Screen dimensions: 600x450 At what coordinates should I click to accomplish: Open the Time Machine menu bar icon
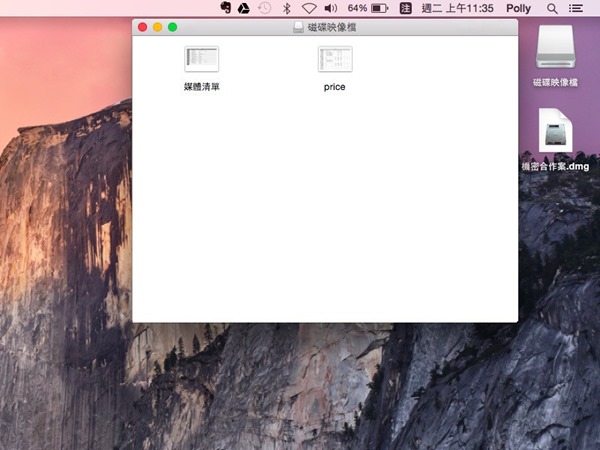264,8
